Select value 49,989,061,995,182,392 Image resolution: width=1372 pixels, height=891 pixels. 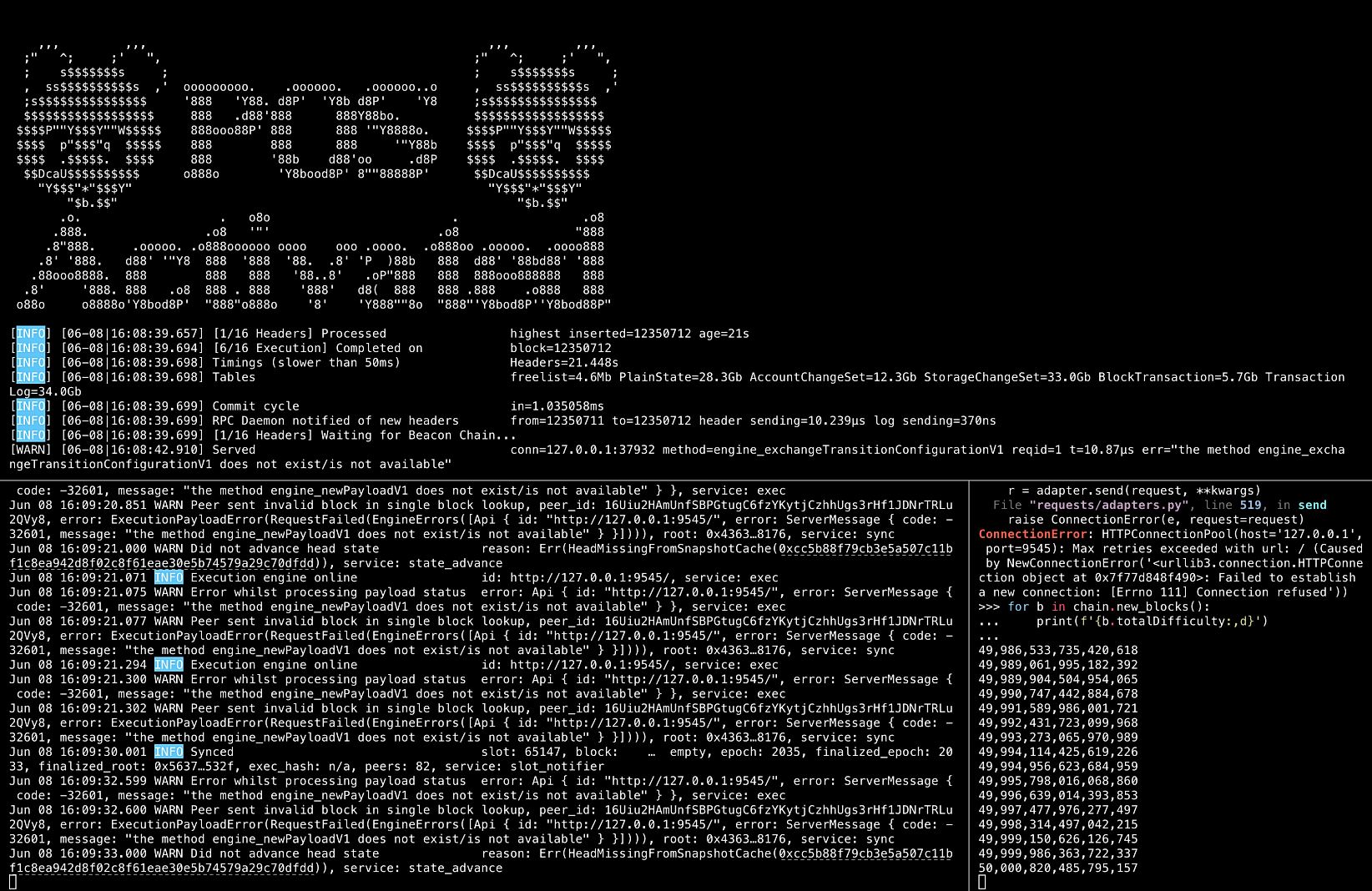pyautogui.click(x=1058, y=665)
